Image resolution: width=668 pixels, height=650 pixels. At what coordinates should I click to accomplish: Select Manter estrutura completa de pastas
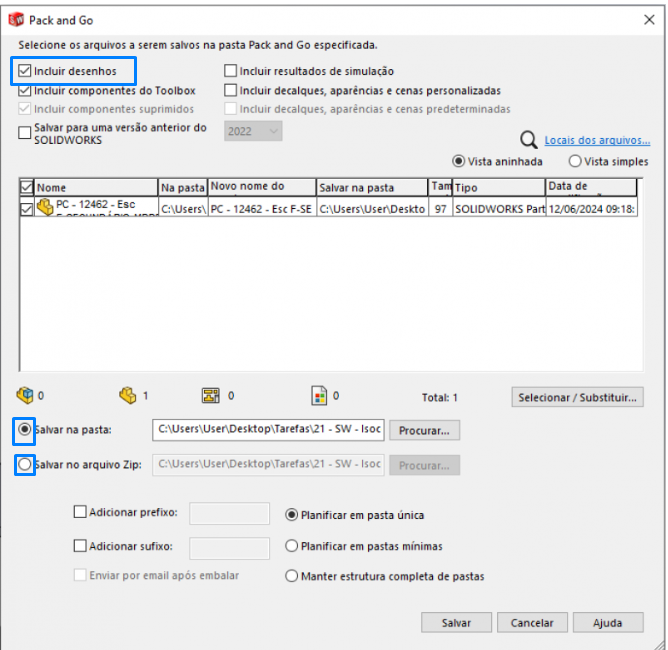pyautogui.click(x=292, y=576)
